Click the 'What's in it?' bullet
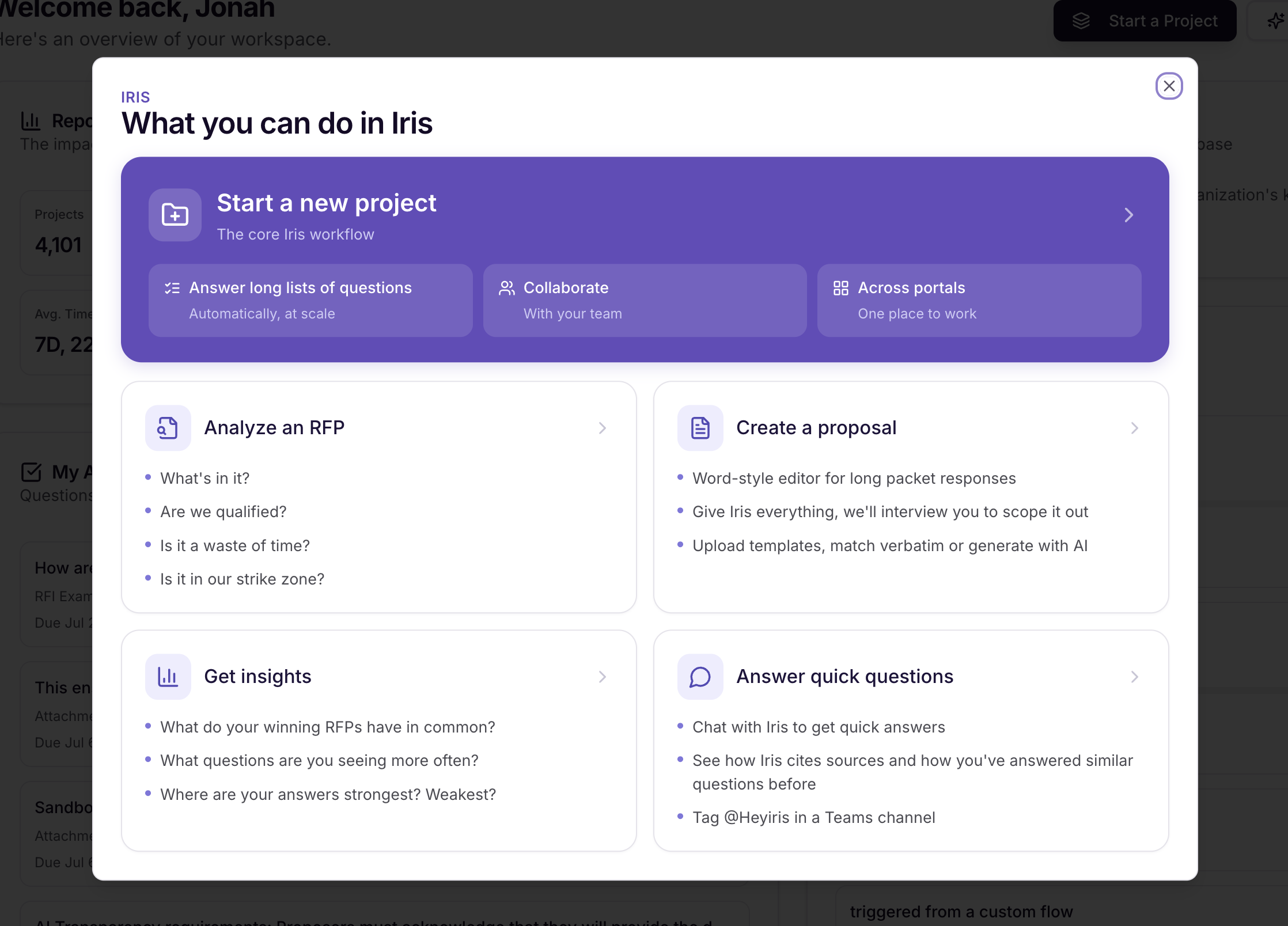Screen dimensions: 1288x926 pos(204,479)
